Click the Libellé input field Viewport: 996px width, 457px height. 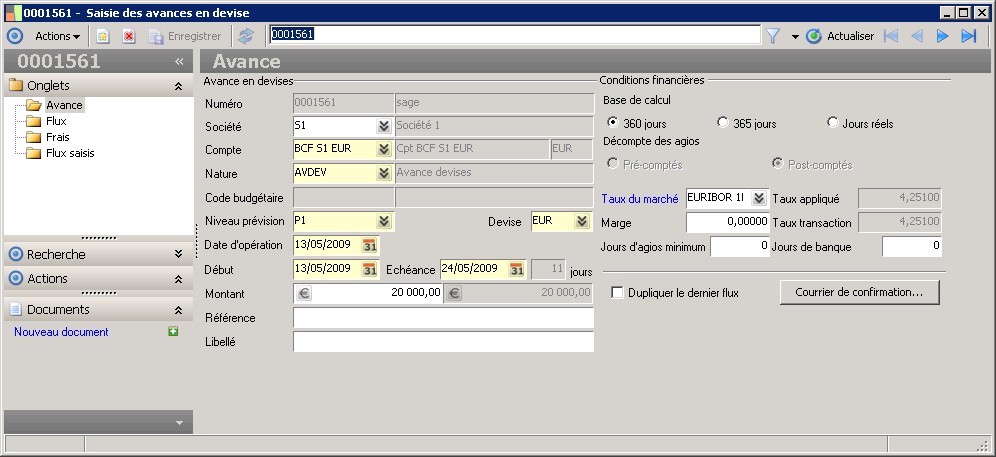443,341
